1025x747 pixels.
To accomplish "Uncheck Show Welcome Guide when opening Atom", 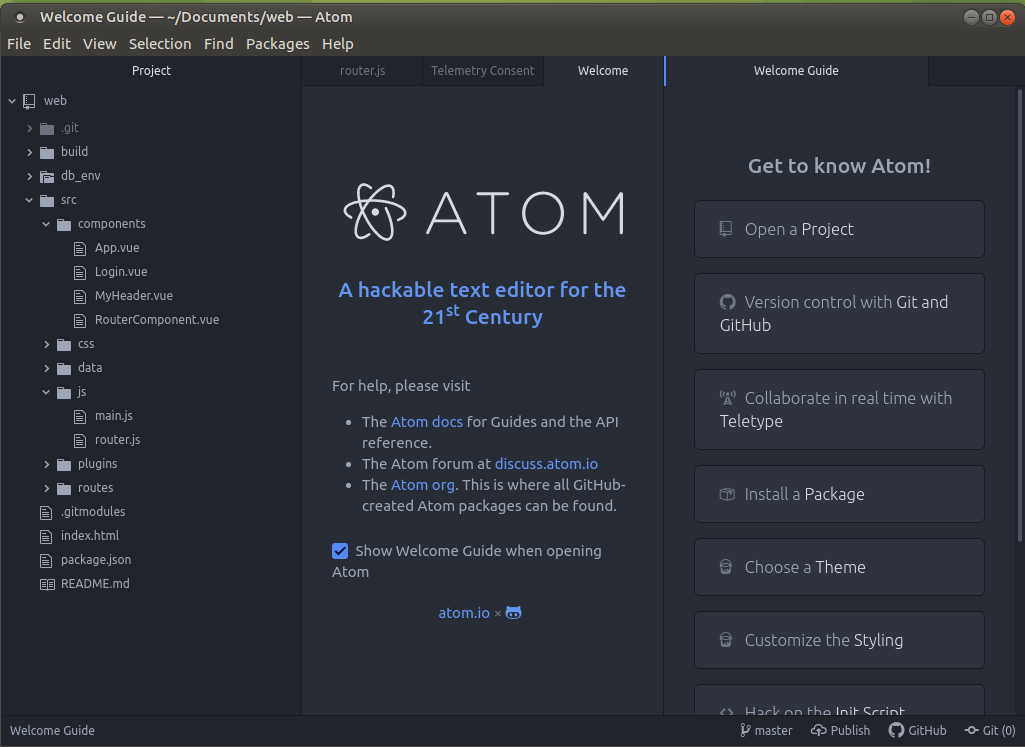I will (x=340, y=551).
